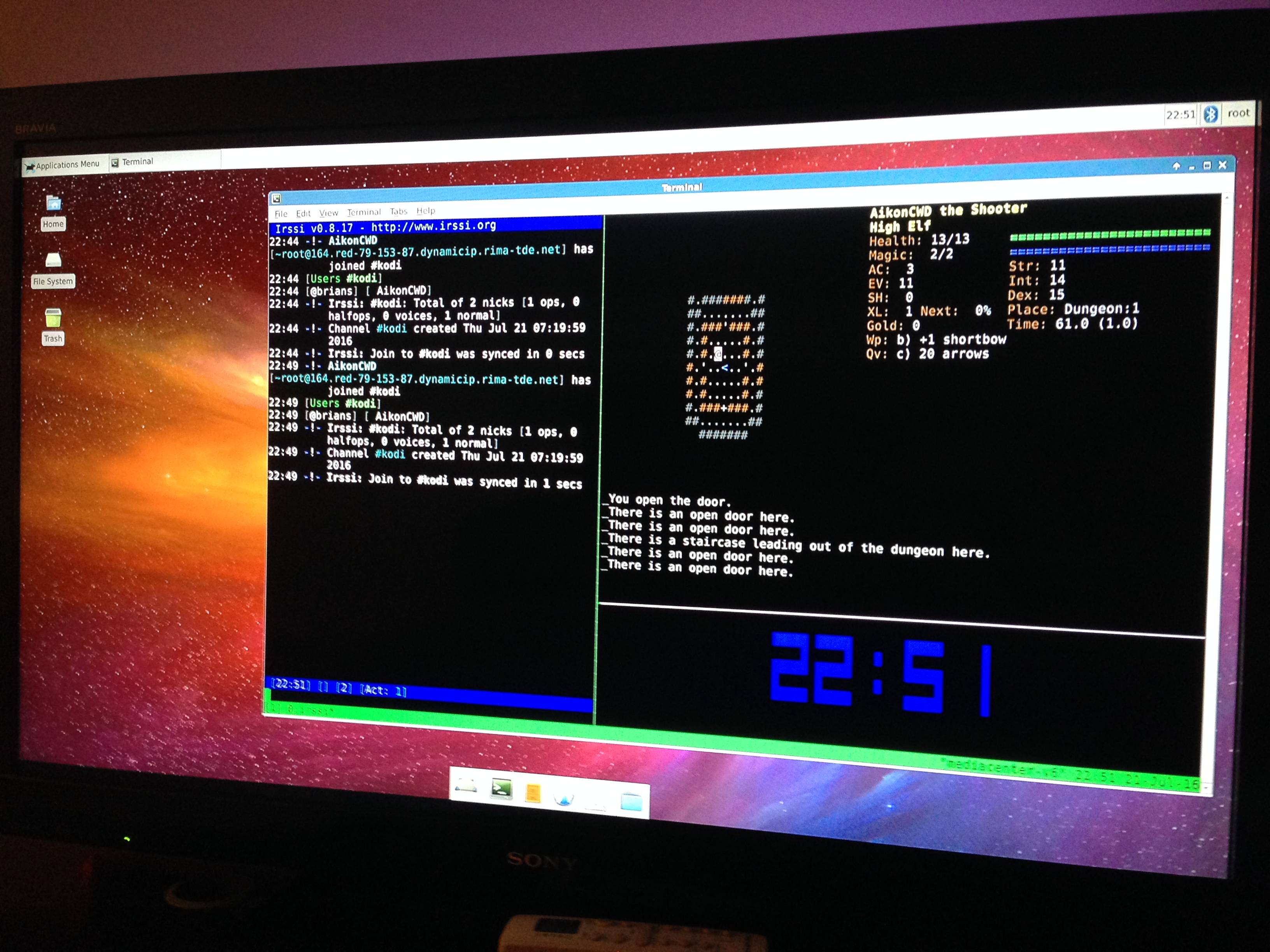The height and width of the screenshot is (952, 1270).
Task: Open the Tabs menu in Terminal
Action: (x=398, y=211)
